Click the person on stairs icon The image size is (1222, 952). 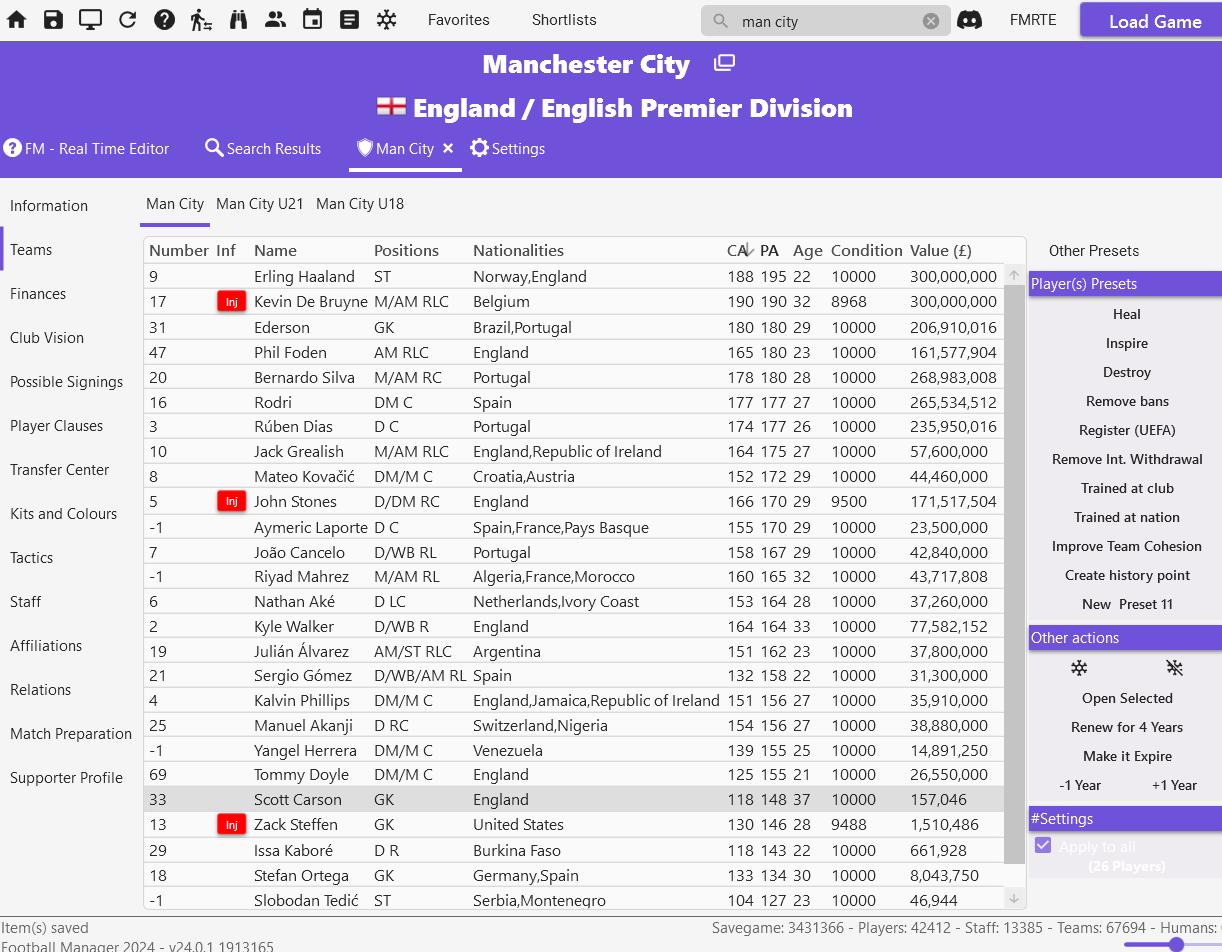click(201, 20)
